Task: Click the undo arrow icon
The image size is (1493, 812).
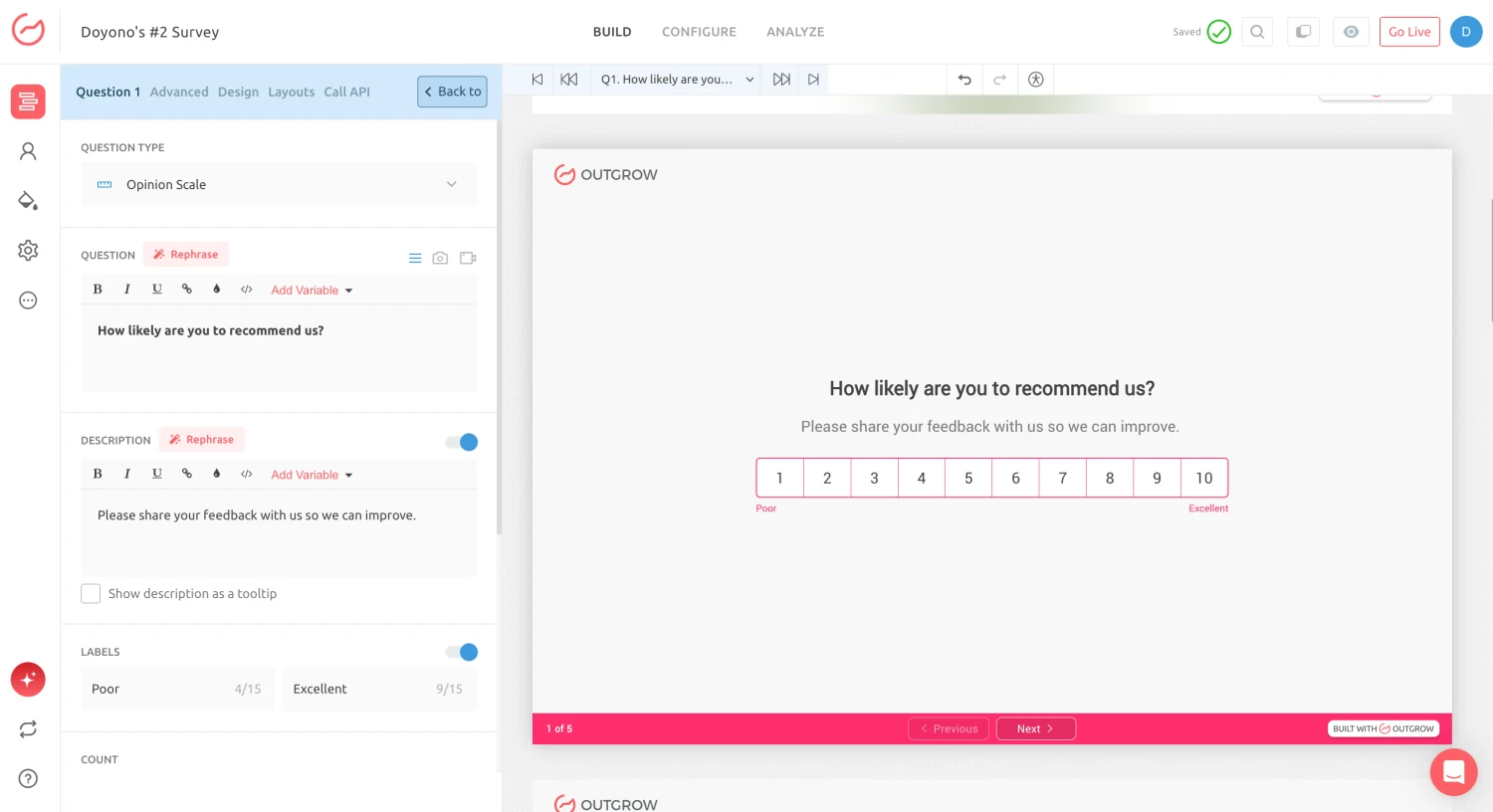Action: (x=964, y=80)
